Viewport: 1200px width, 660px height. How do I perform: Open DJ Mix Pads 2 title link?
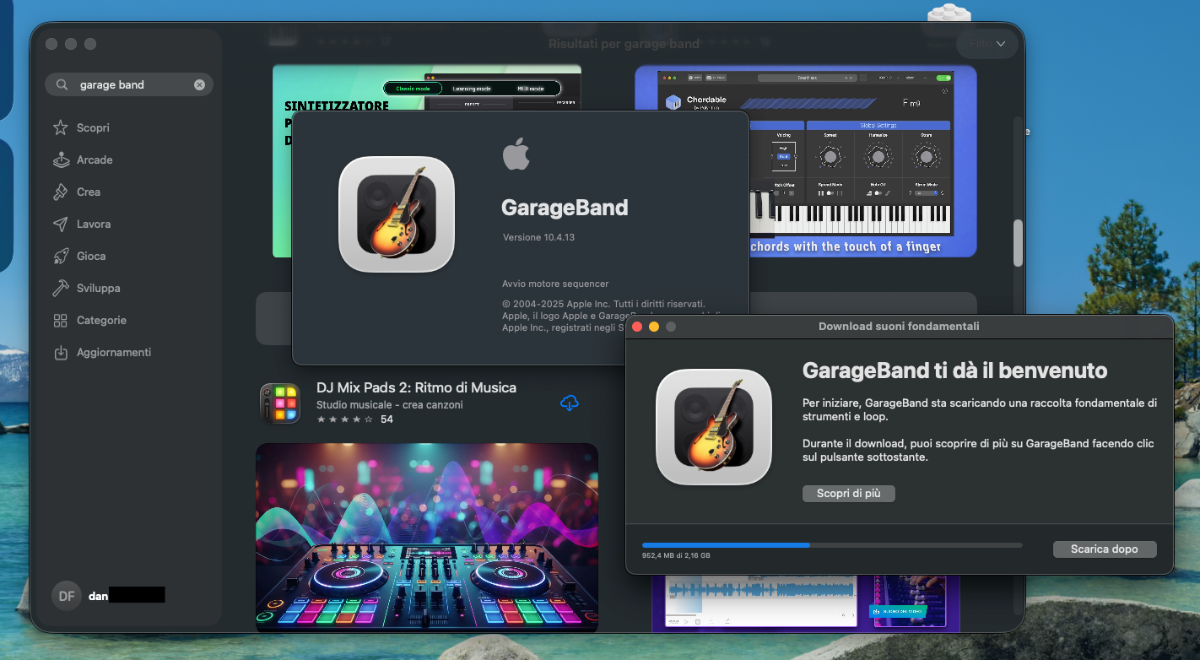pyautogui.click(x=416, y=387)
